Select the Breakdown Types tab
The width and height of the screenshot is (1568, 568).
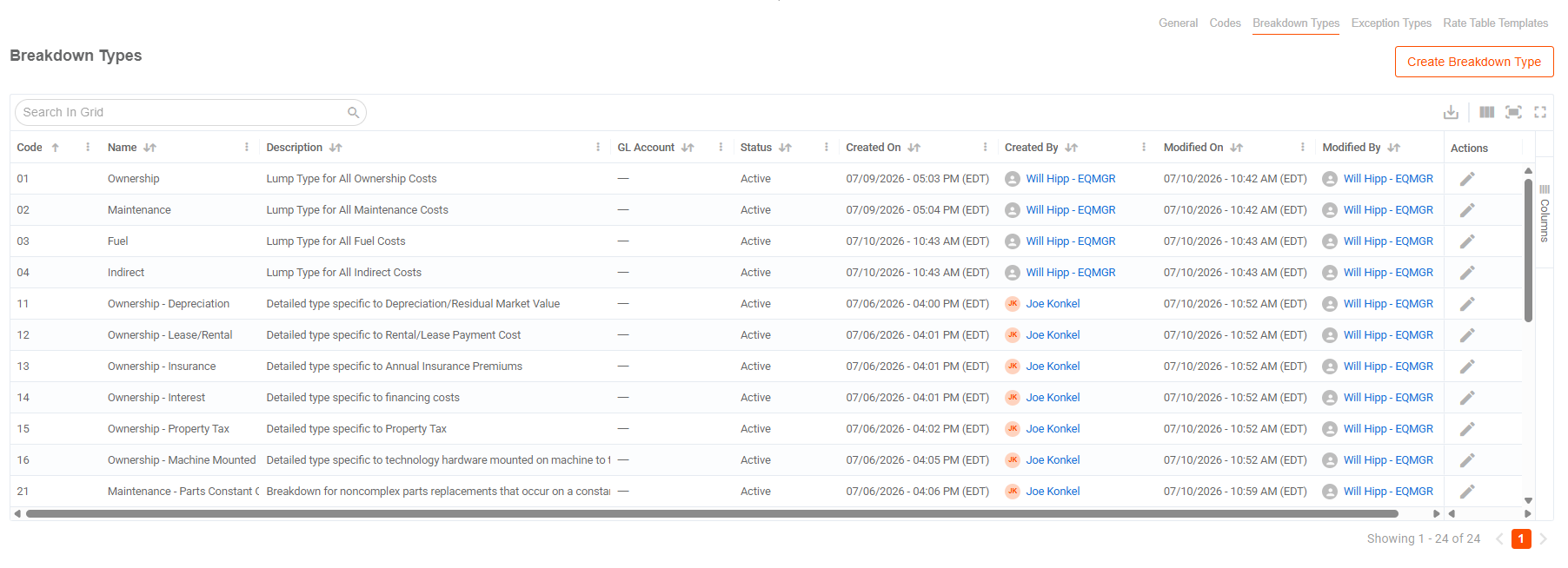[1296, 23]
